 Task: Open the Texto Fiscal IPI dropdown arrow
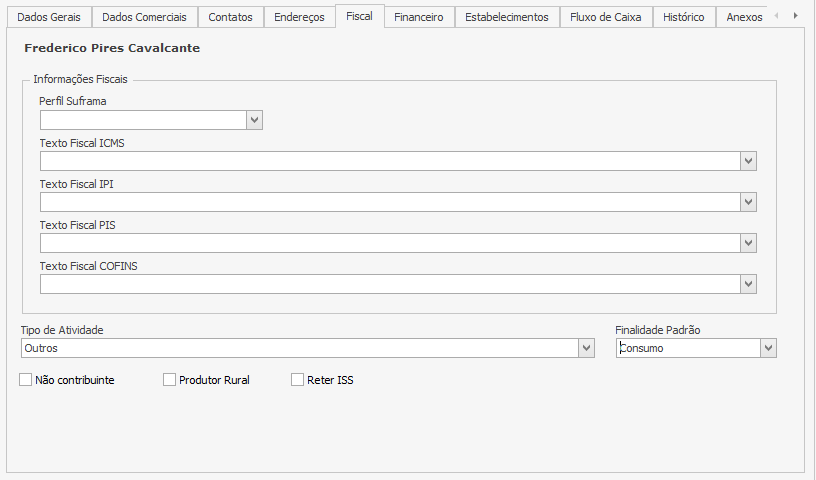[748, 202]
